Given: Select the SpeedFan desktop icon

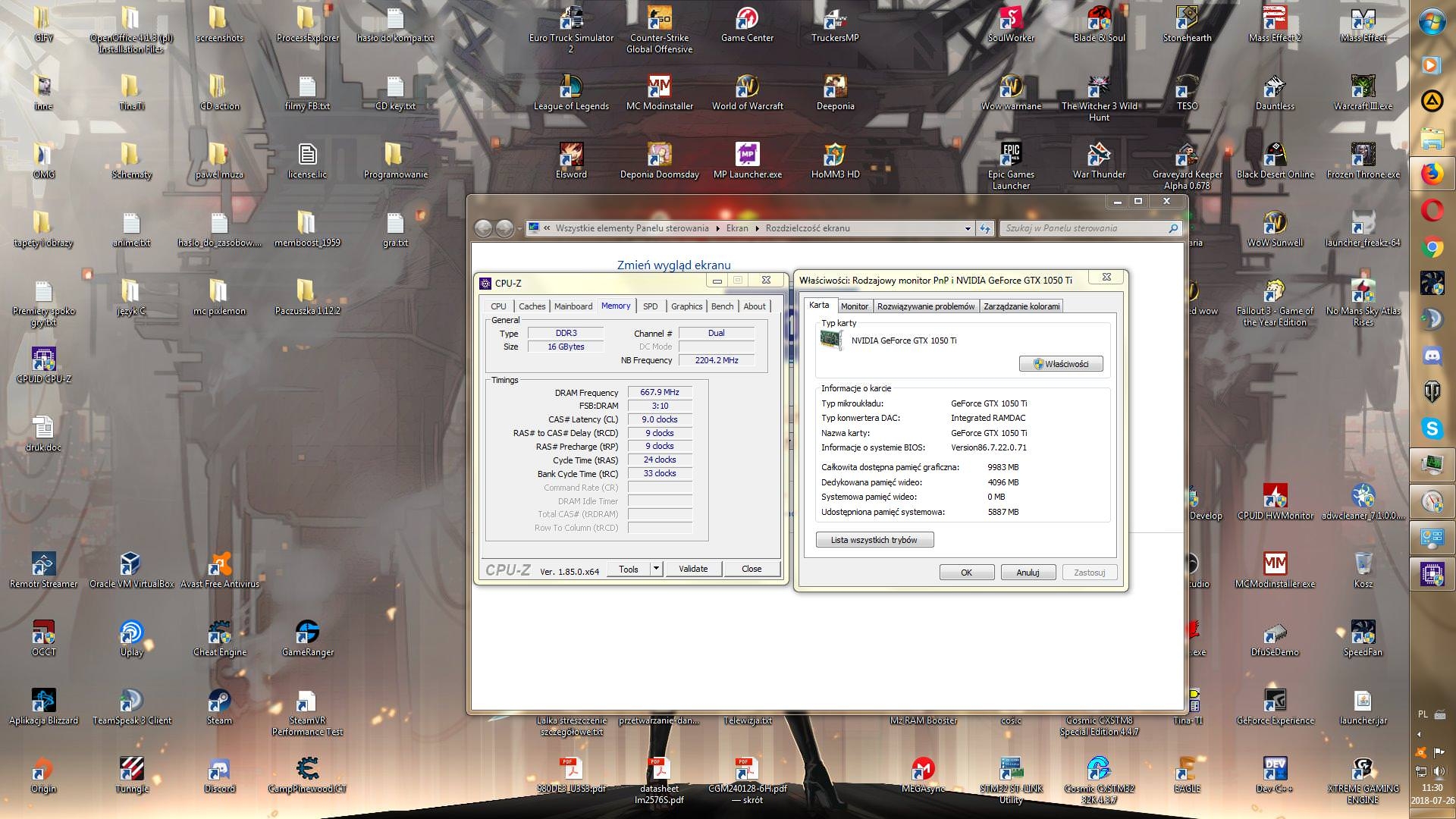Looking at the screenshot, I should pos(1363,639).
